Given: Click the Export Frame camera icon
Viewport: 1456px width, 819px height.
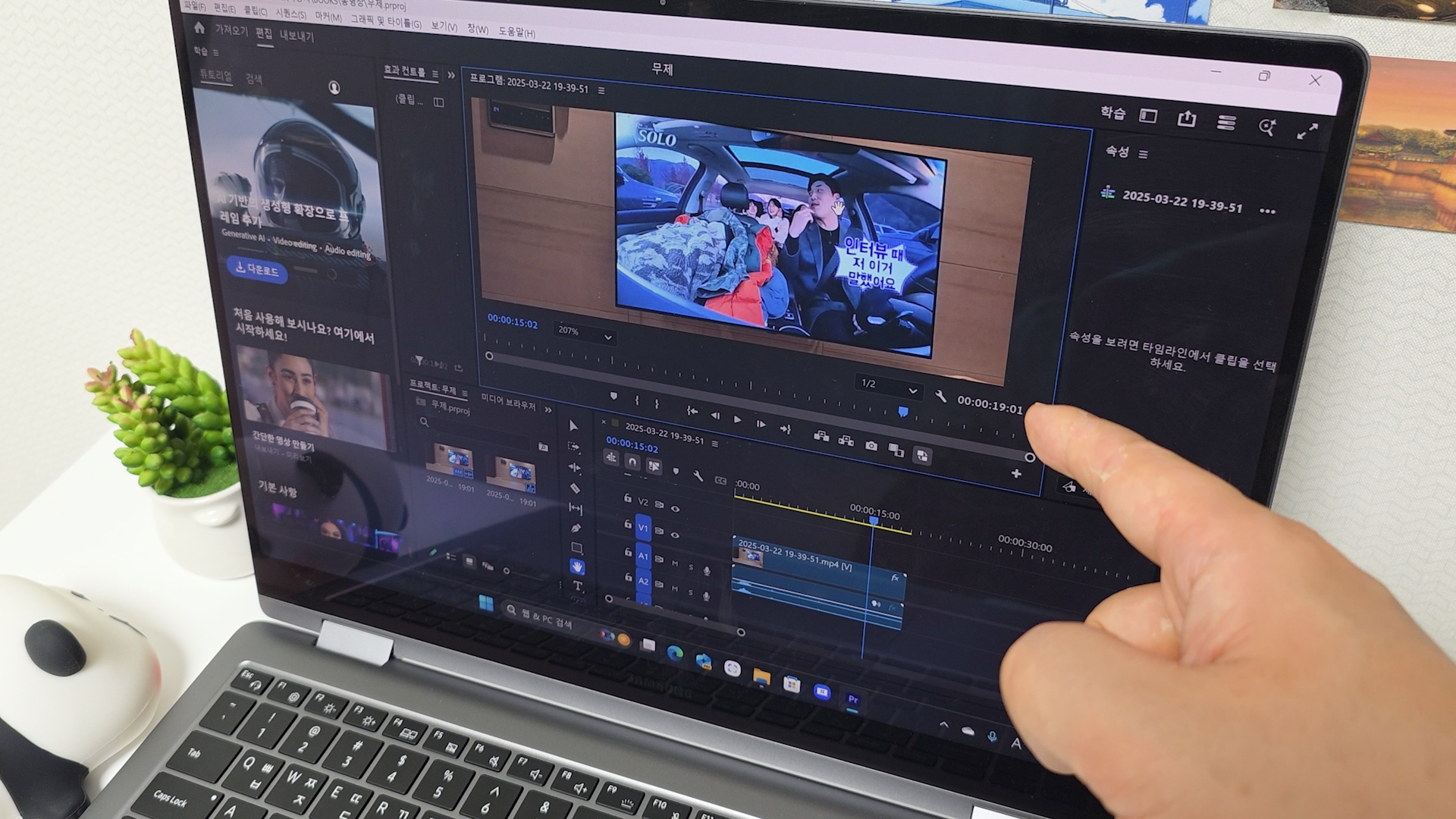Looking at the screenshot, I should point(871,446).
